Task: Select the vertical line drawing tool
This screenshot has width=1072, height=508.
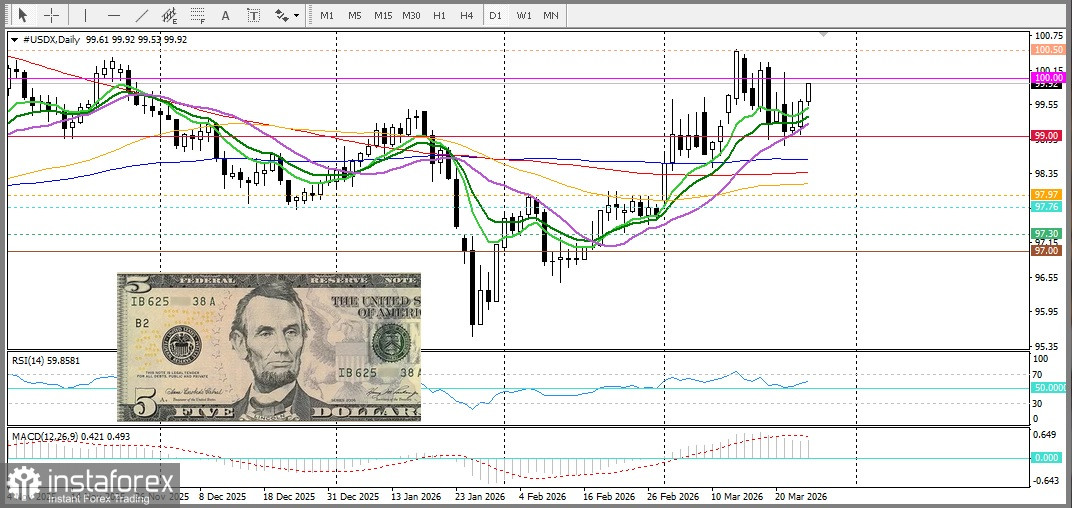Action: click(x=85, y=15)
